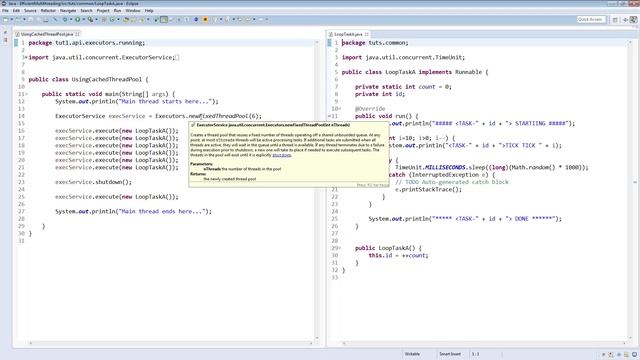
Task: Open the Window menu
Action: click(133, 11)
